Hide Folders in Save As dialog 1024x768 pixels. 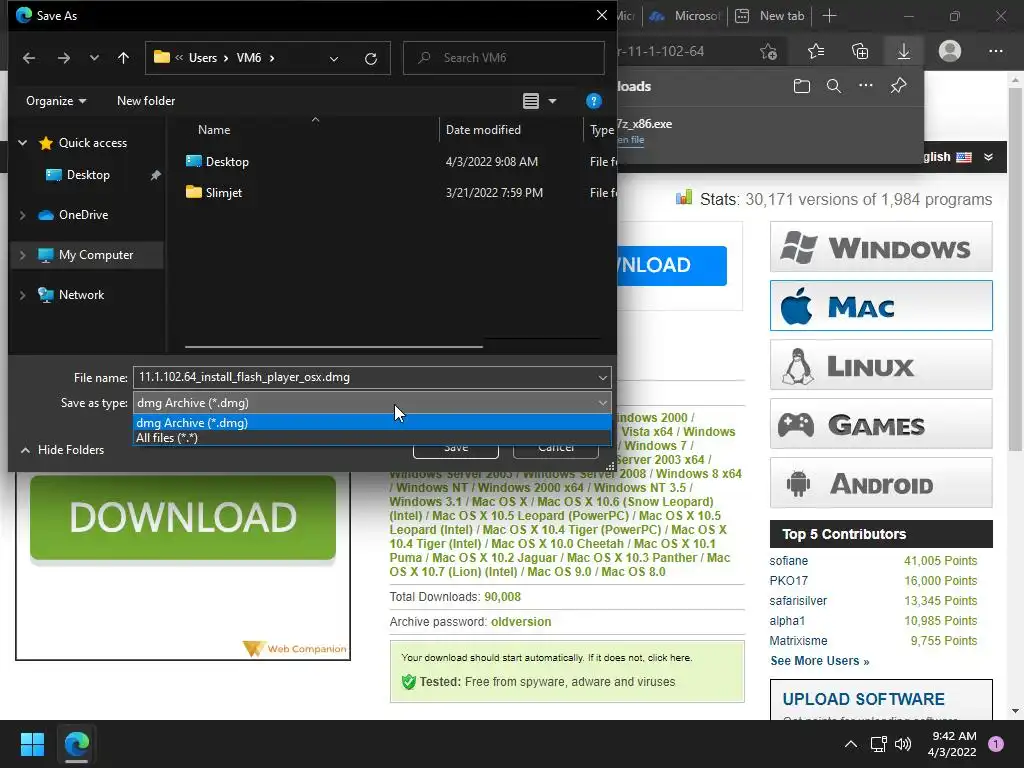click(x=62, y=450)
